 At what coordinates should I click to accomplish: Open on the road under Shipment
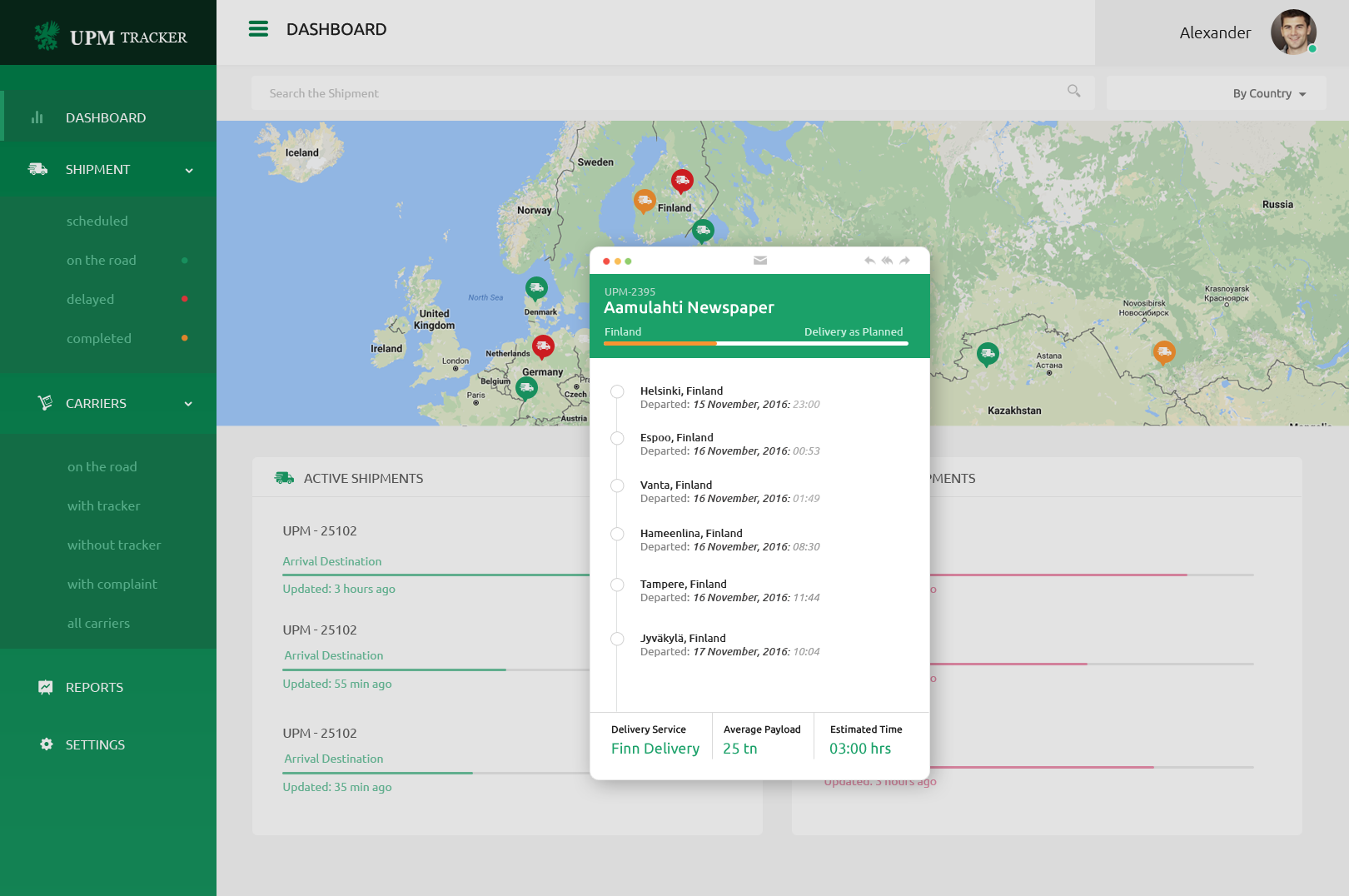coord(102,260)
